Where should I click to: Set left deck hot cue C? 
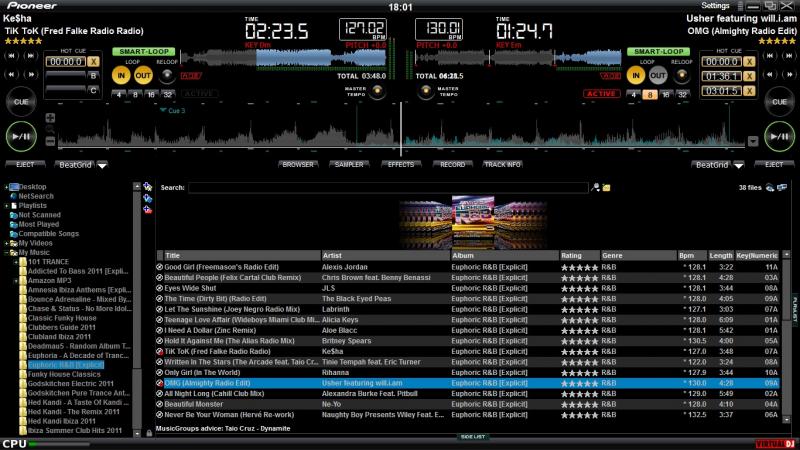click(93, 90)
